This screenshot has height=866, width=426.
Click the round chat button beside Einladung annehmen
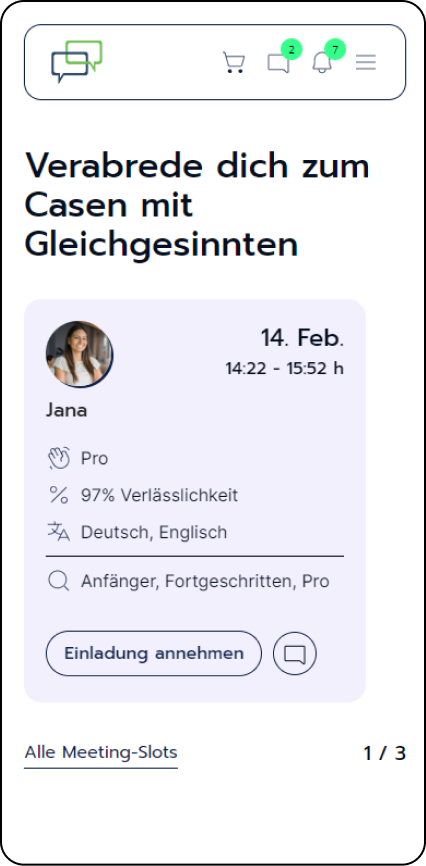pos(294,654)
